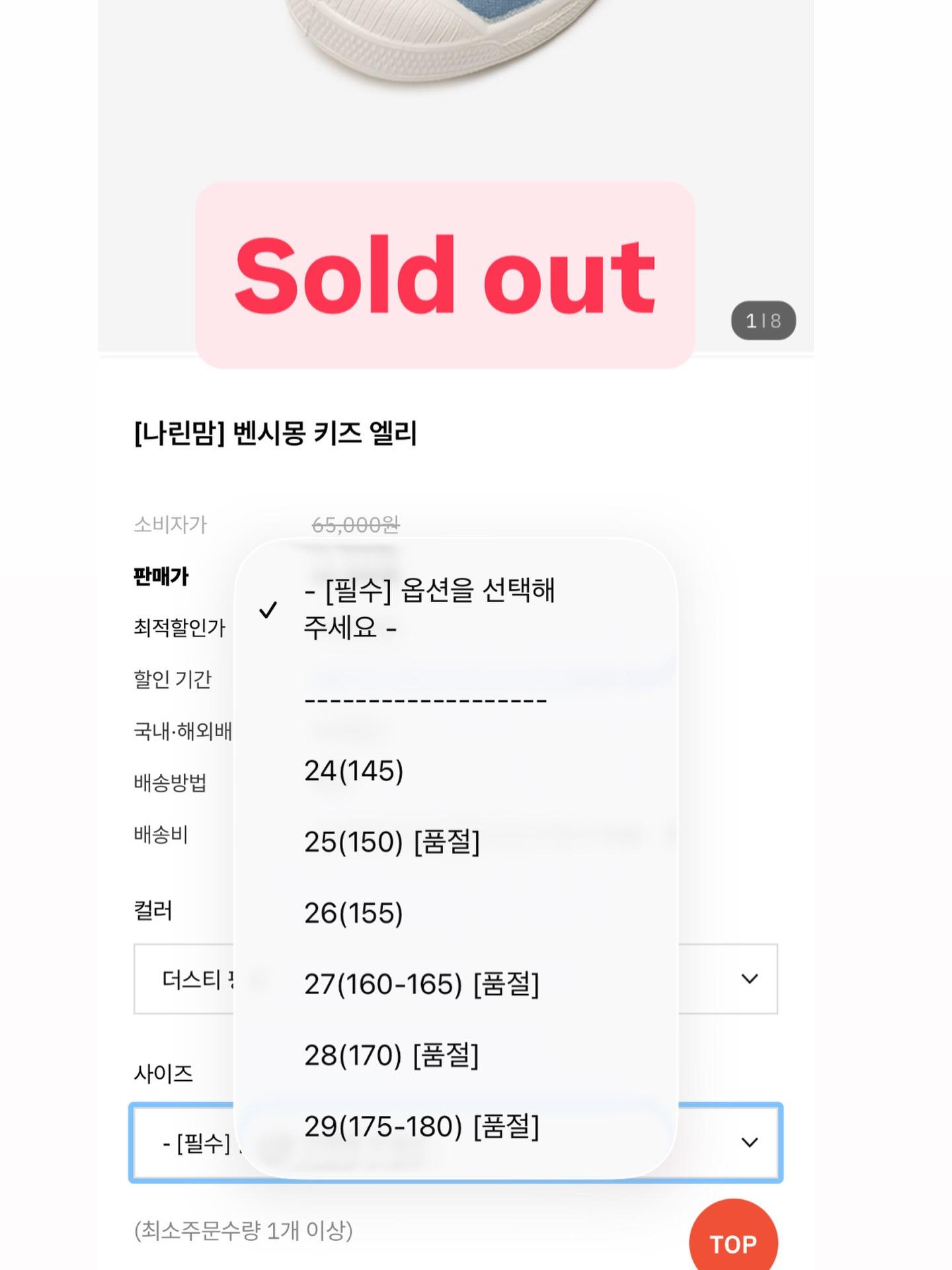Click the 사이즈 dropdown chevron arrow

749,1142
